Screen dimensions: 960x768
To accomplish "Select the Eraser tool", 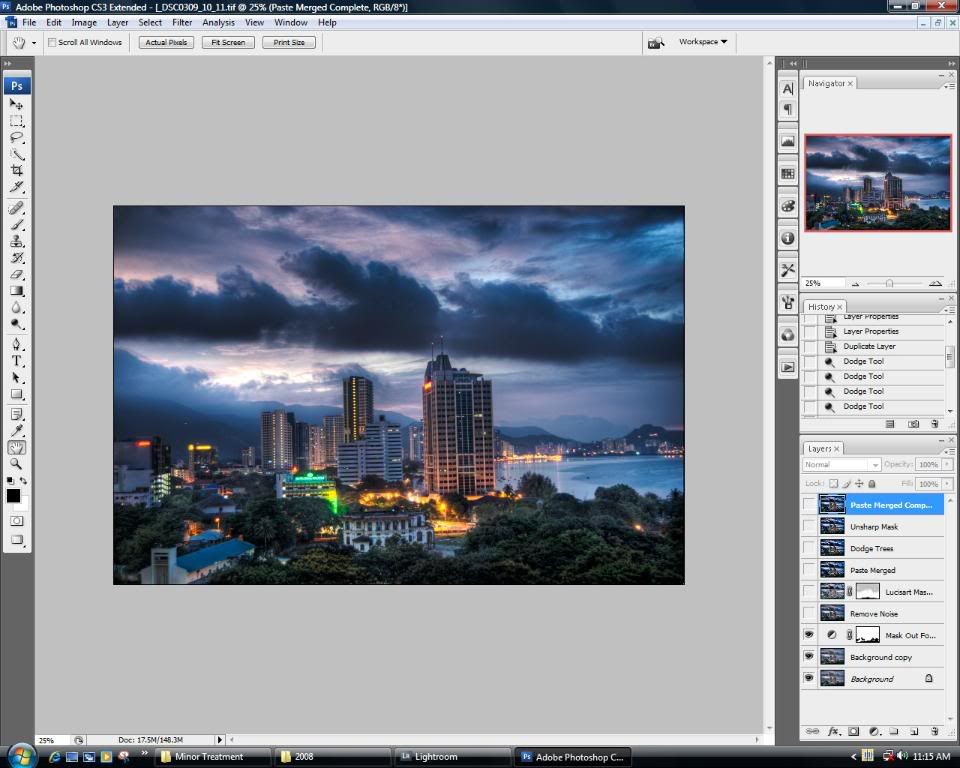I will [17, 275].
